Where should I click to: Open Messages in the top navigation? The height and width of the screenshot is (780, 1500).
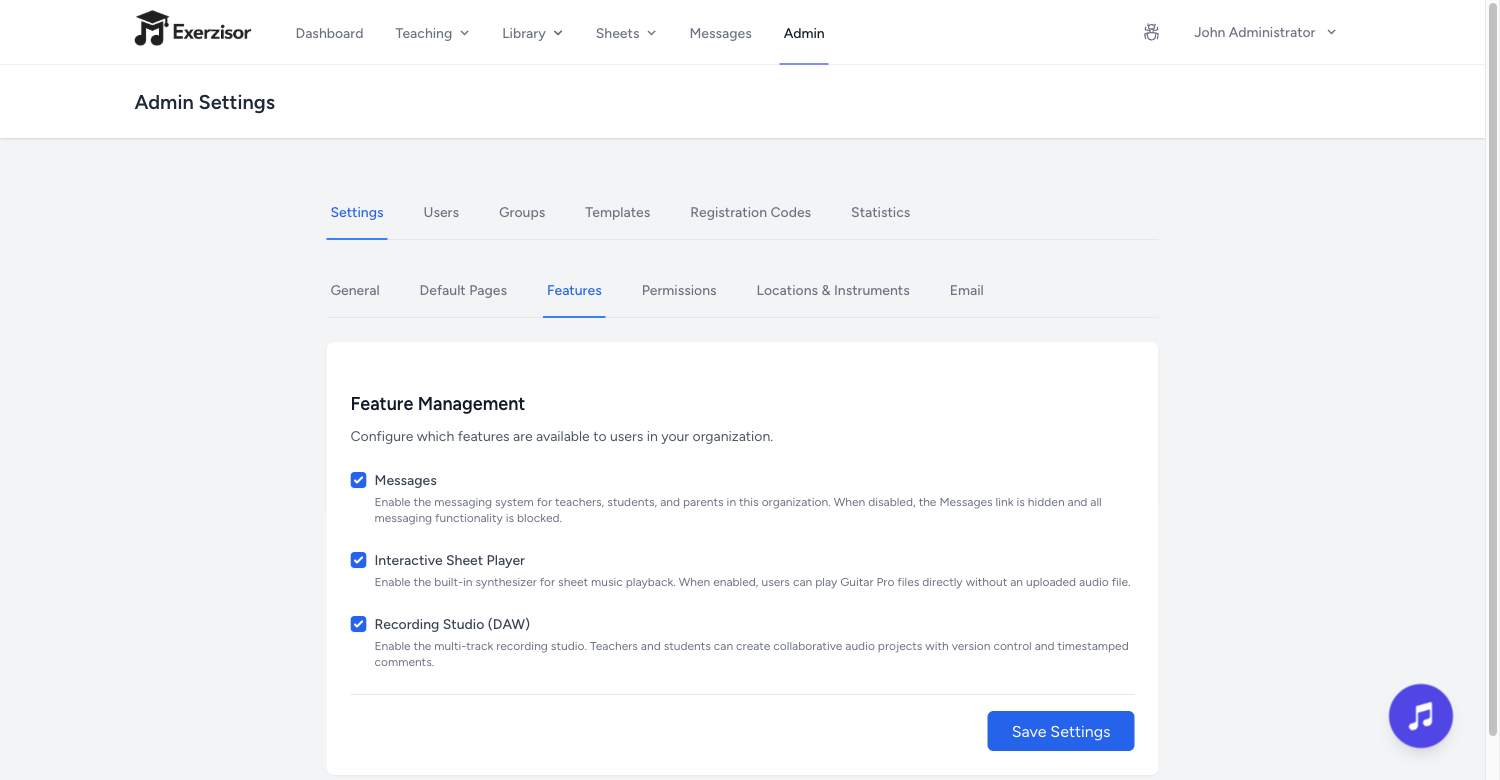720,33
